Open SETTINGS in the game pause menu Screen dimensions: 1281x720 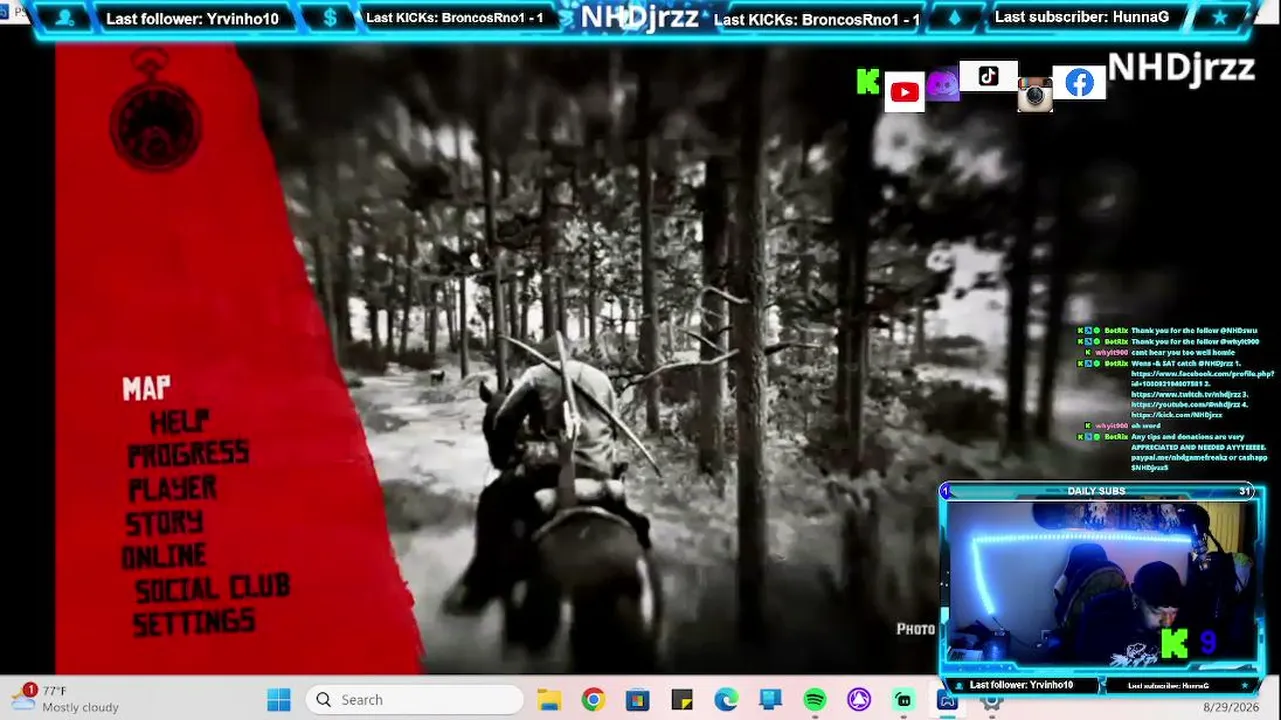pyautogui.click(x=194, y=622)
